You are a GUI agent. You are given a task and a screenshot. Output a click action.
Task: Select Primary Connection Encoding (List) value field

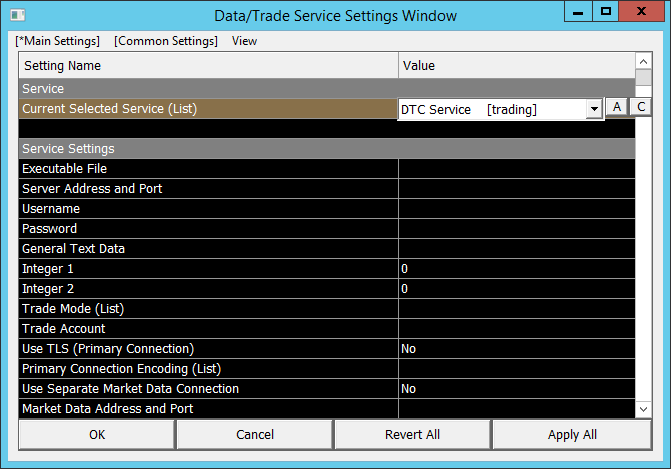point(516,369)
